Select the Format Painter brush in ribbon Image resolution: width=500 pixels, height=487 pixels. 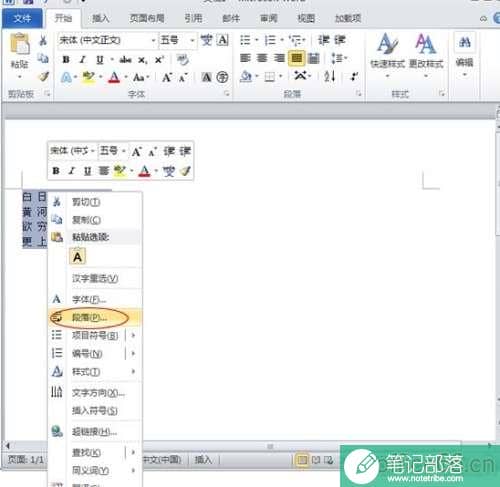click(43, 77)
